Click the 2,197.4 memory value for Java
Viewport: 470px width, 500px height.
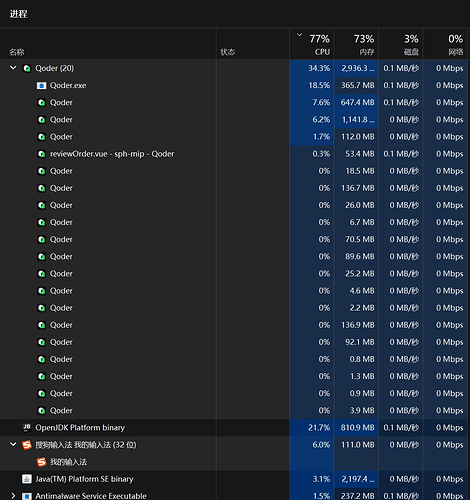point(358,479)
